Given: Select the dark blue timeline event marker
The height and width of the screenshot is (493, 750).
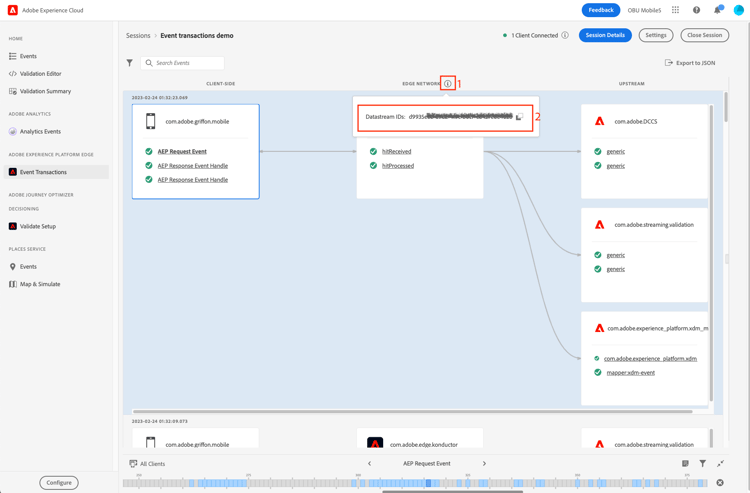Looking at the screenshot, I should point(429,483).
